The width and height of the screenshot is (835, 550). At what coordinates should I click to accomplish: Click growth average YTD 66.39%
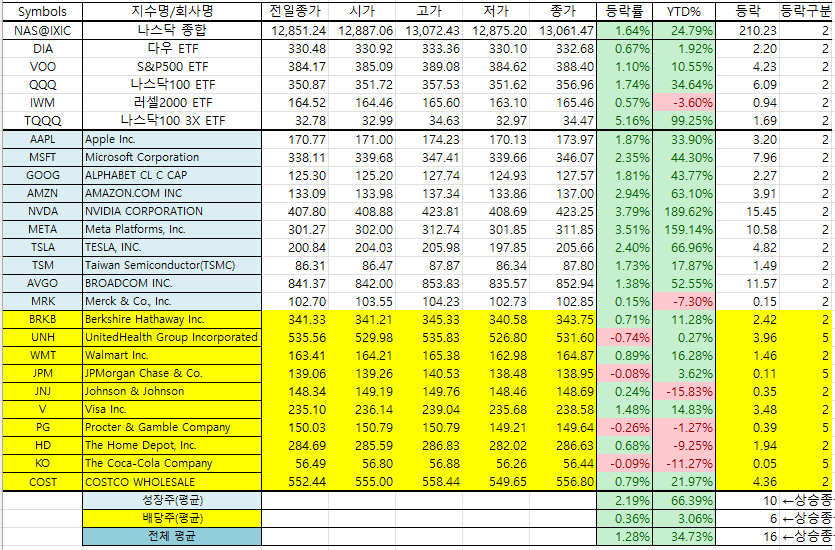click(x=684, y=500)
